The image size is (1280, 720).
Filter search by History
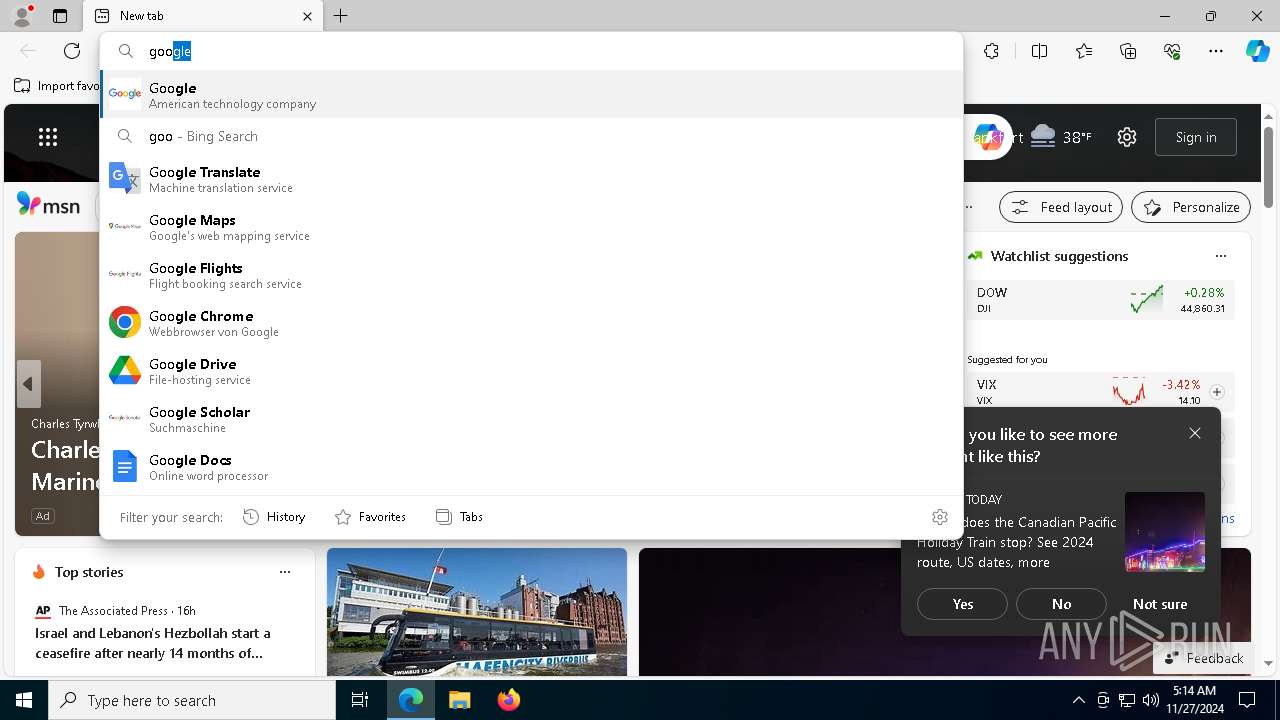pos(274,517)
